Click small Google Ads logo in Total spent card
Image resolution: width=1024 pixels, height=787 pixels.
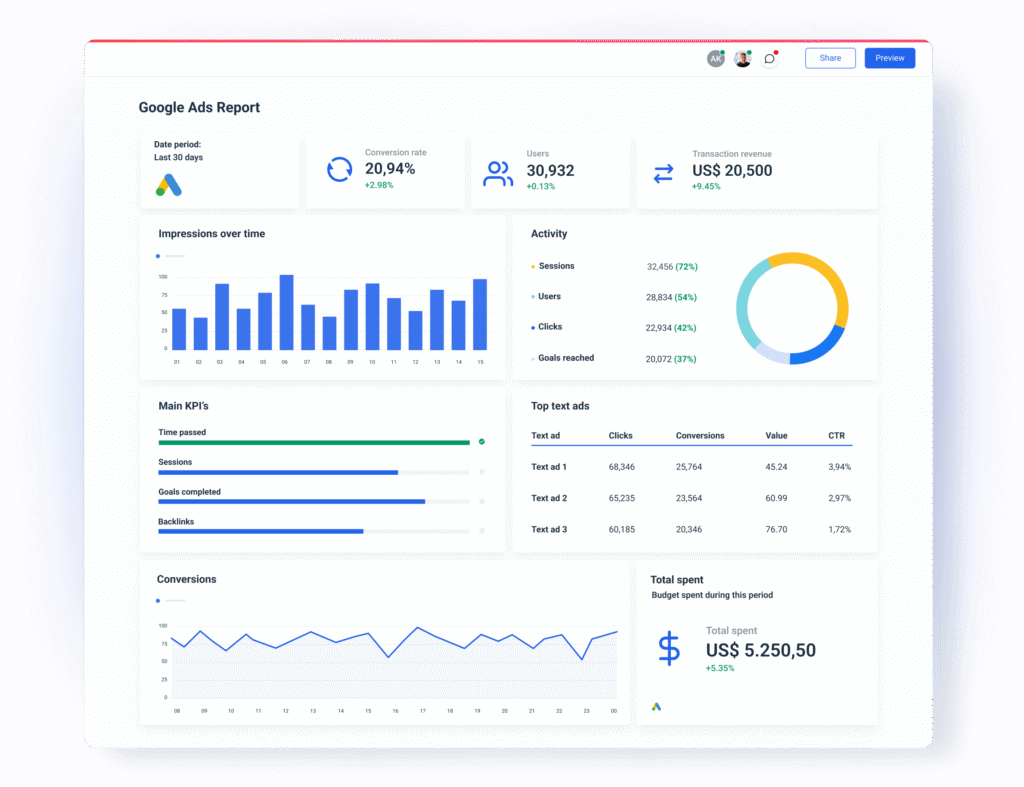coord(656,707)
